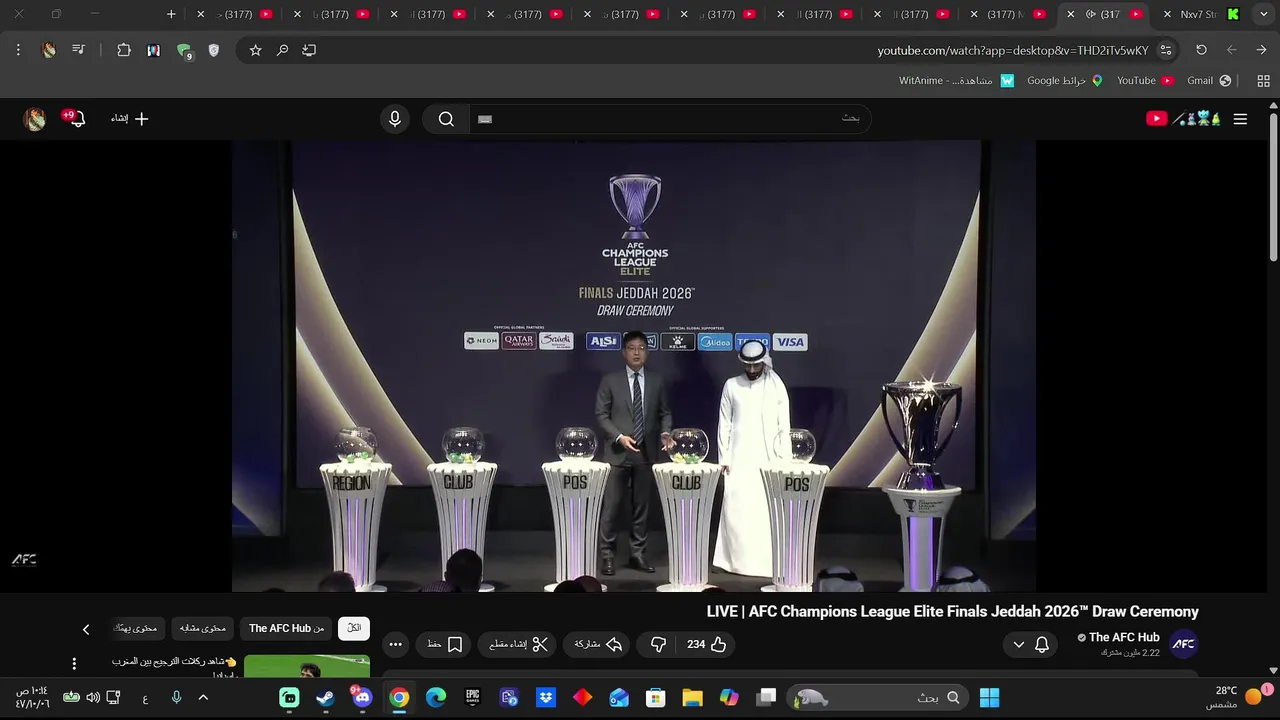1280x720 pixels.
Task: Open options menu of suggested video
Action: (73, 664)
